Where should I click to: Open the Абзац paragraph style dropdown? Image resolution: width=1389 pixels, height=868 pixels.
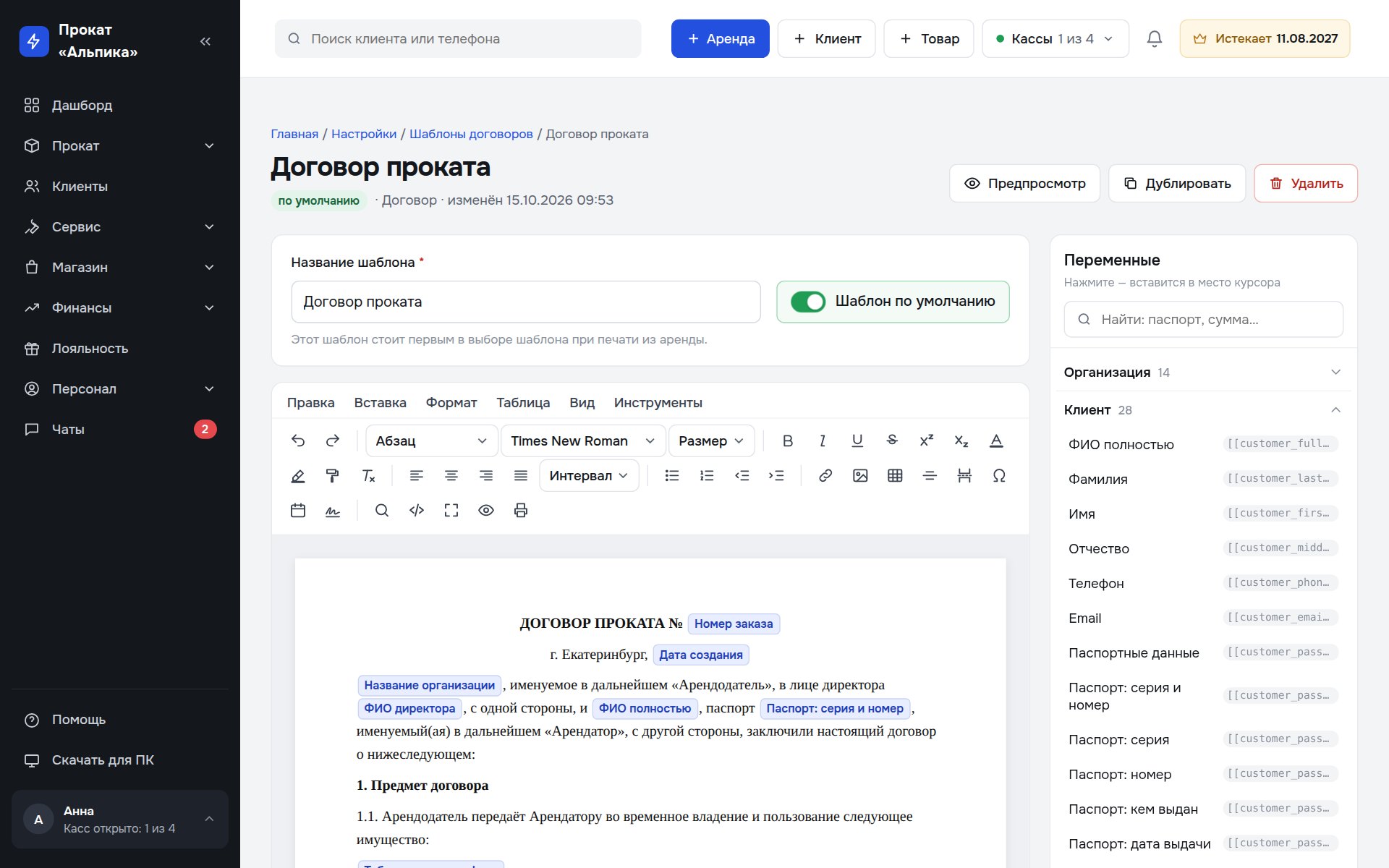pyautogui.click(x=431, y=441)
